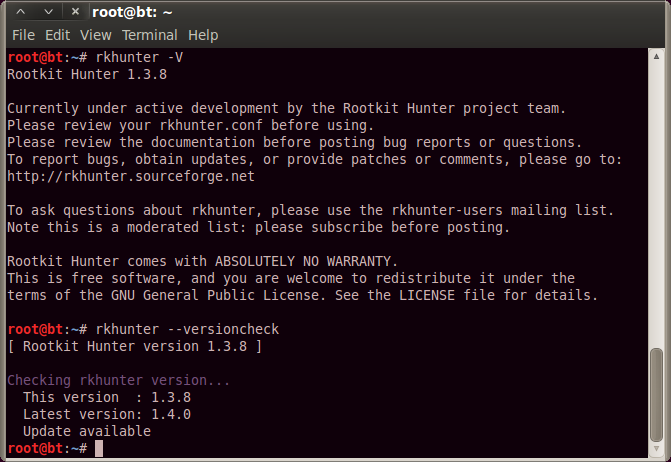Click the 'Latest version: 1.4.0' line
The height and width of the screenshot is (462, 671).
pos(107,414)
